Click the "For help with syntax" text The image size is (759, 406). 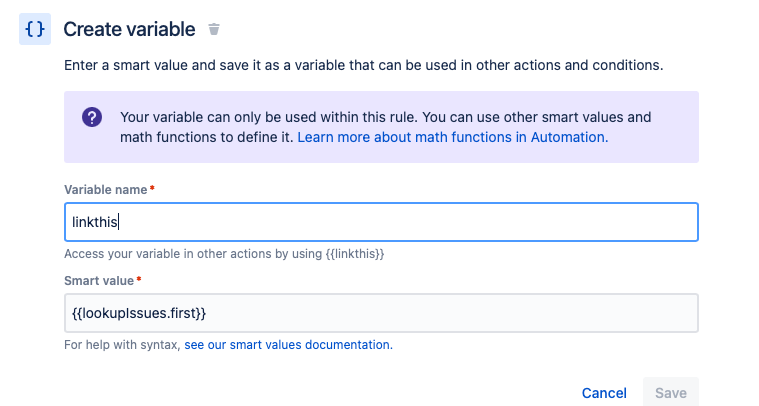pos(122,345)
